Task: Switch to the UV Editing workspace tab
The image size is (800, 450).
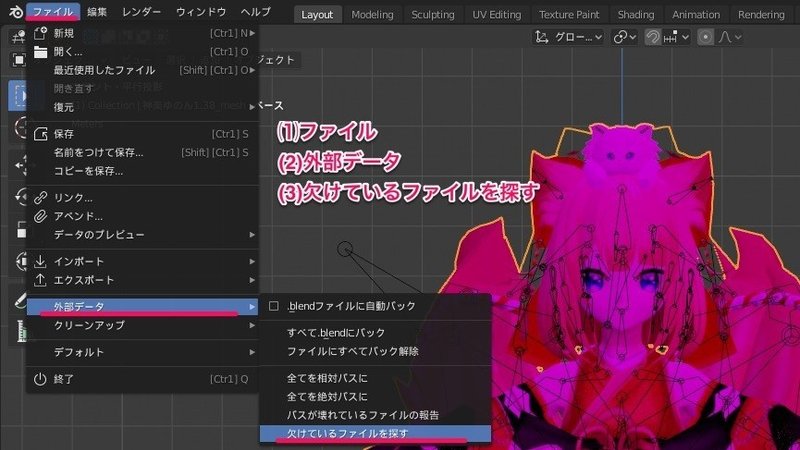Action: click(x=496, y=15)
